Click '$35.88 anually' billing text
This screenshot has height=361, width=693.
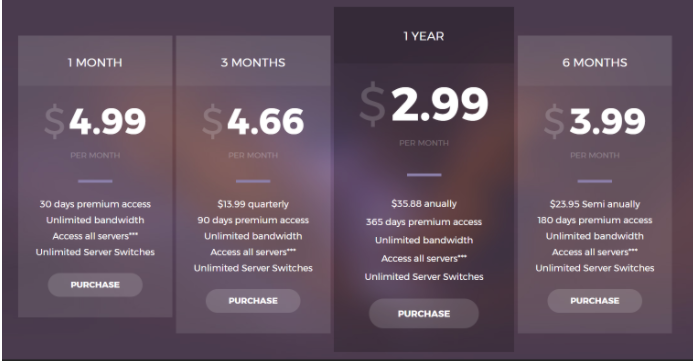pos(424,204)
